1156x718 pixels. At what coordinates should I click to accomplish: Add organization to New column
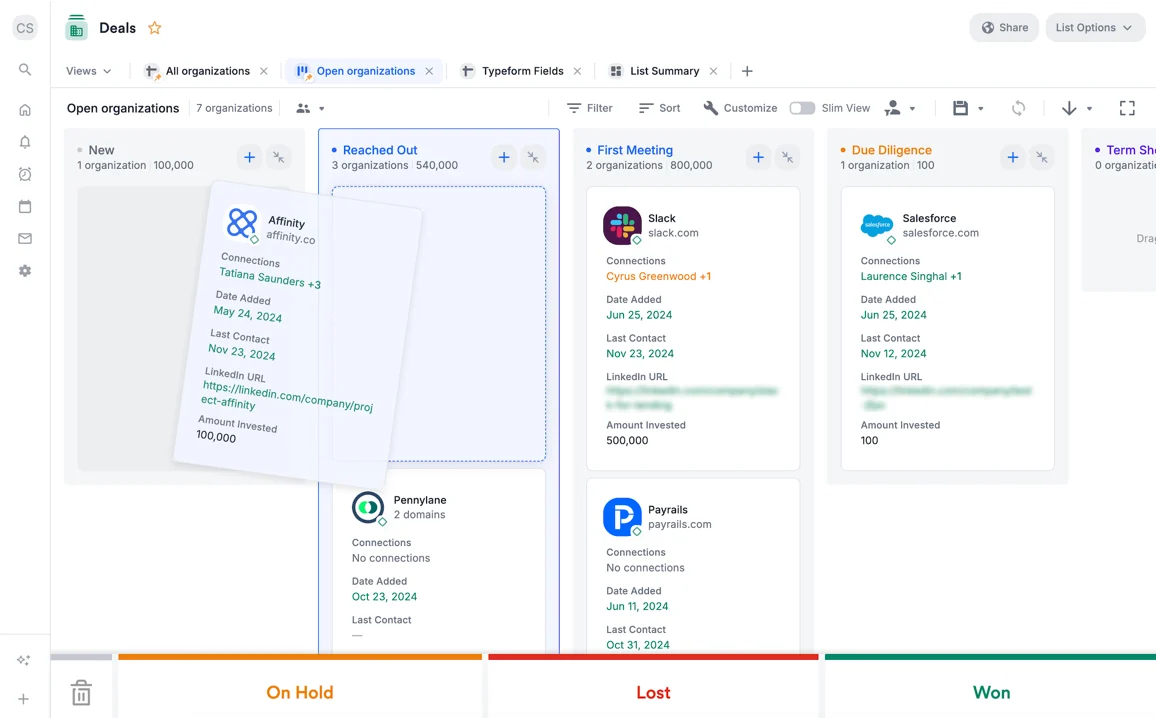[249, 157]
